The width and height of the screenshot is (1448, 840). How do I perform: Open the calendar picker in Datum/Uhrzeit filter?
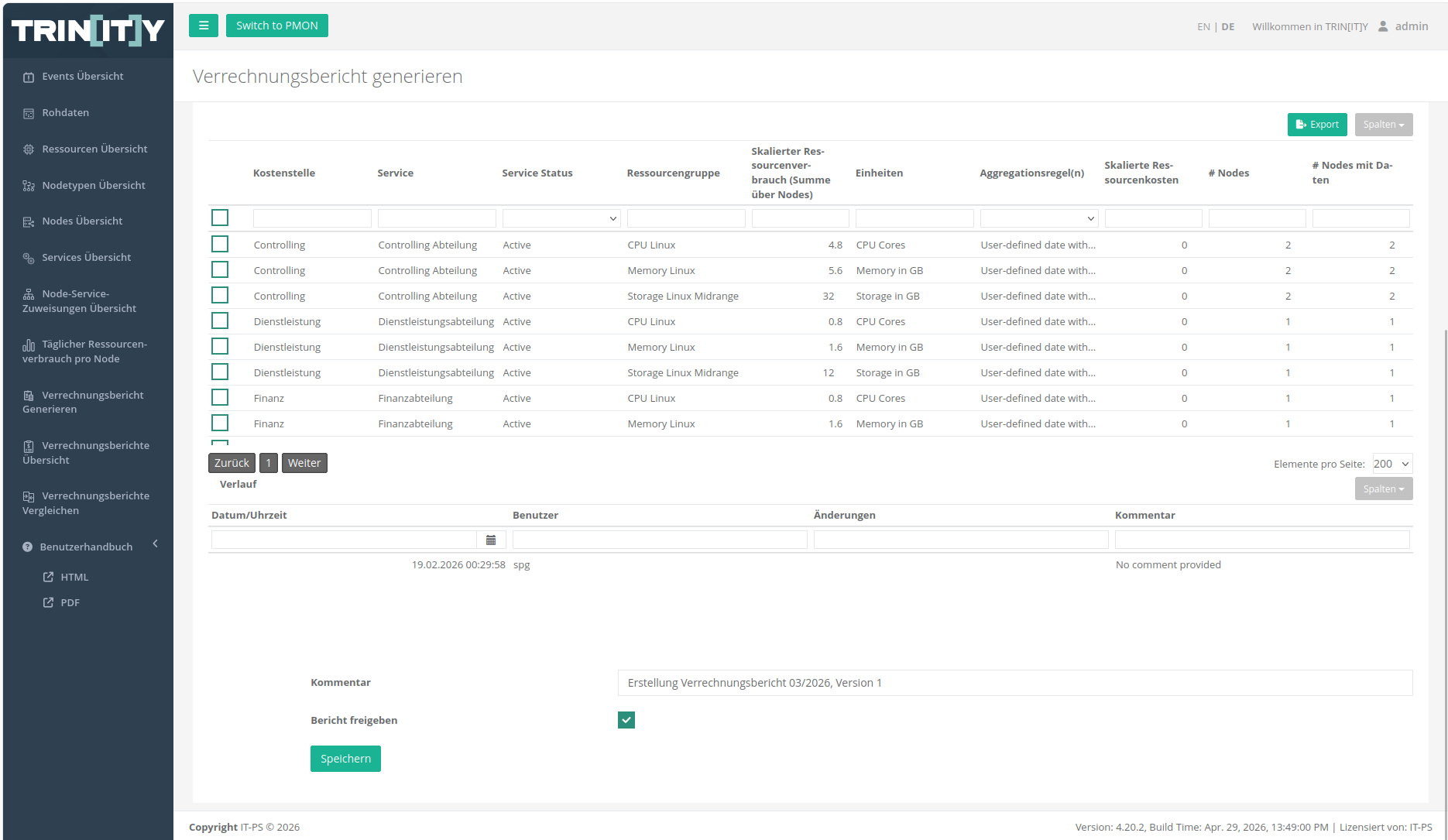[491, 540]
